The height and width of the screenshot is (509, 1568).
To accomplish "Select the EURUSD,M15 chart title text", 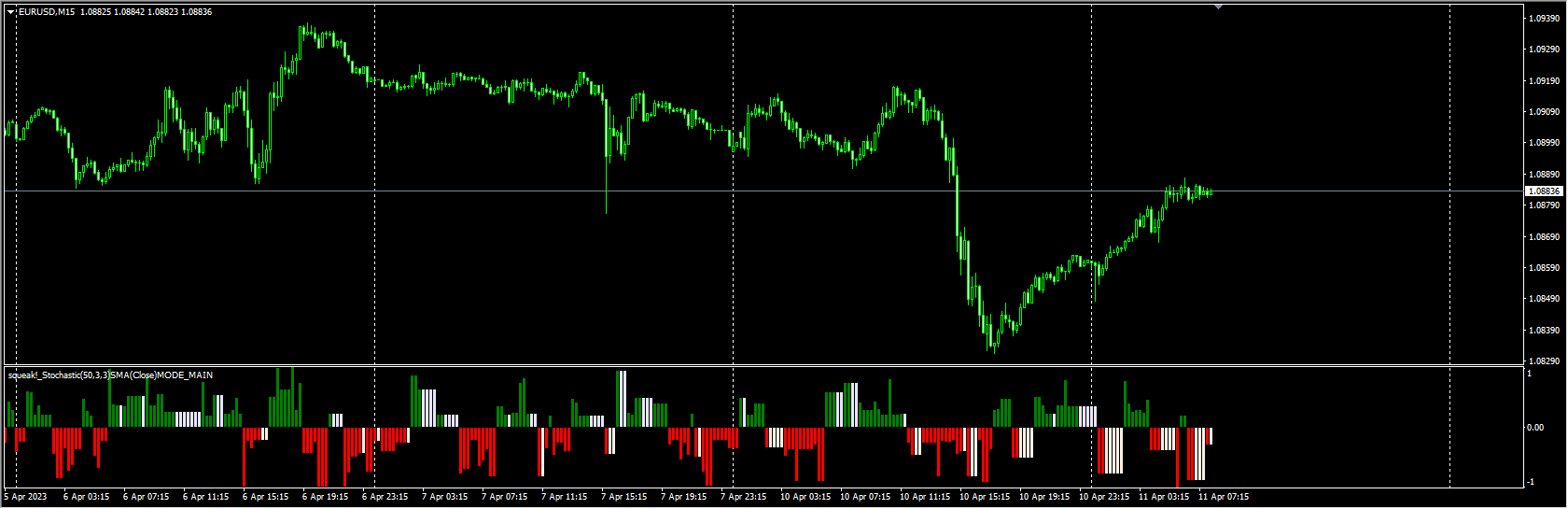I will [48, 12].
